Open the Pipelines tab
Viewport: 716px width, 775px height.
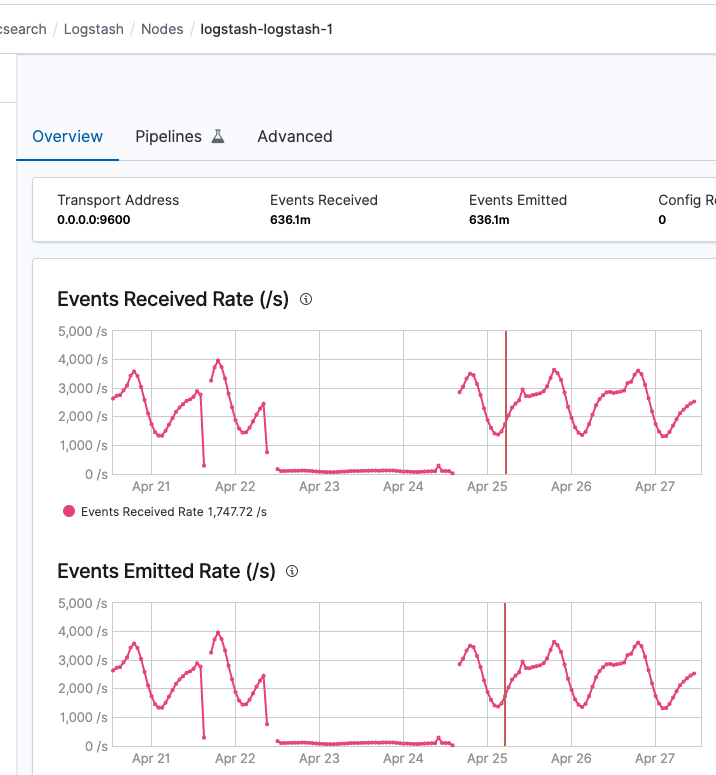tap(169, 136)
